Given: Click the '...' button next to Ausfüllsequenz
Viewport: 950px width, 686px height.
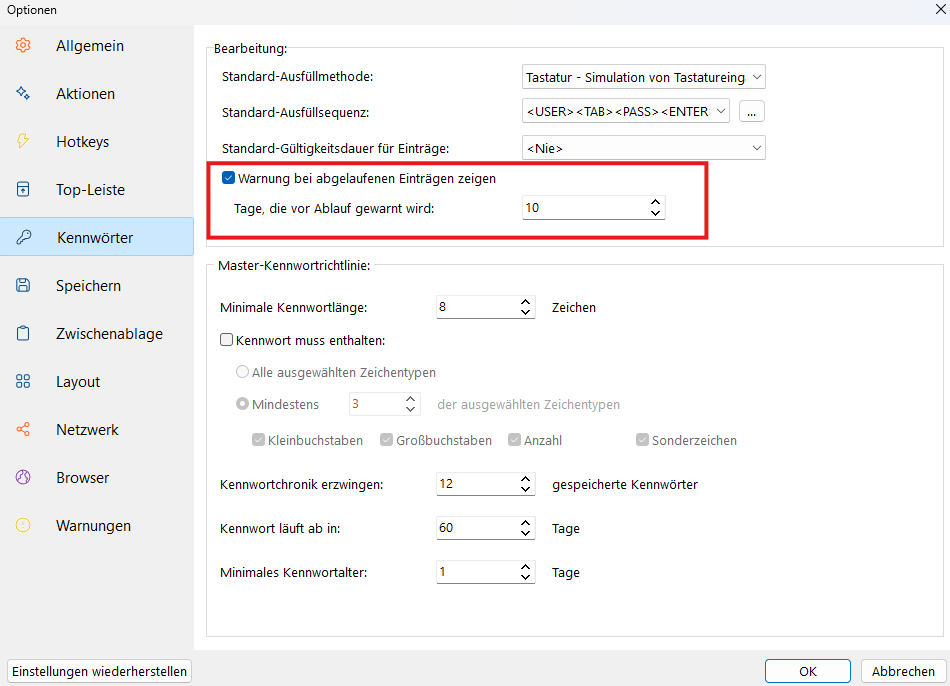Looking at the screenshot, I should [751, 112].
